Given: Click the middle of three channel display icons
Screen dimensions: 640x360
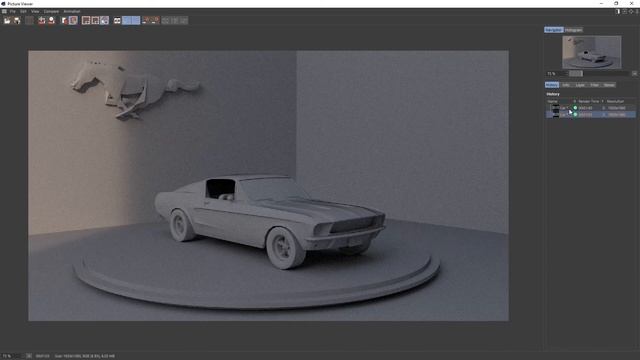Looking at the screenshot, I should pyautogui.click(x=95, y=20).
